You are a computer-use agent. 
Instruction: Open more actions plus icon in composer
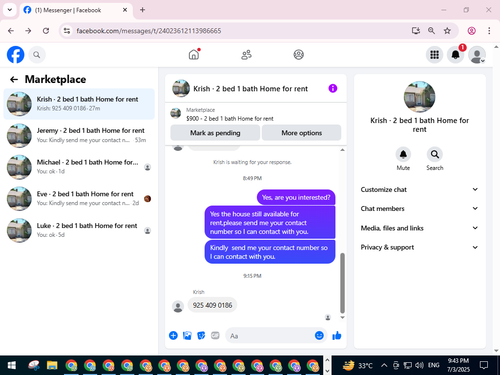point(173,335)
